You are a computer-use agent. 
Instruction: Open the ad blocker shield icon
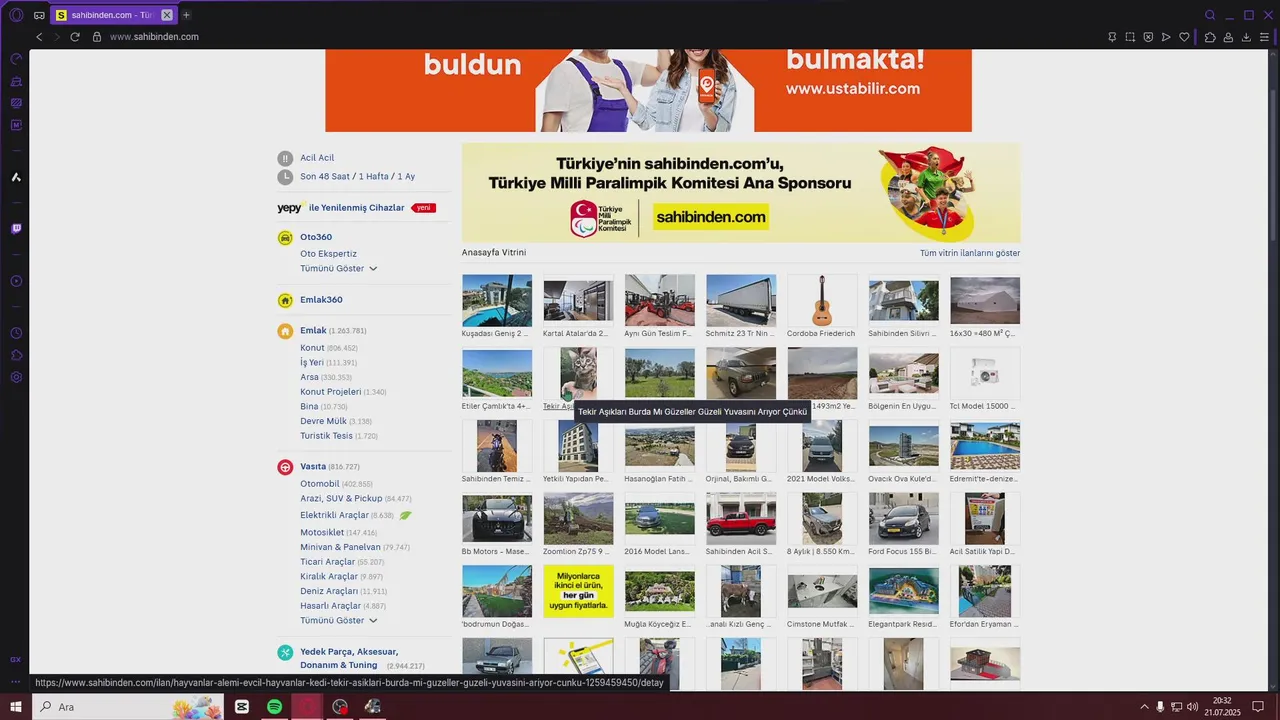coord(1148,37)
